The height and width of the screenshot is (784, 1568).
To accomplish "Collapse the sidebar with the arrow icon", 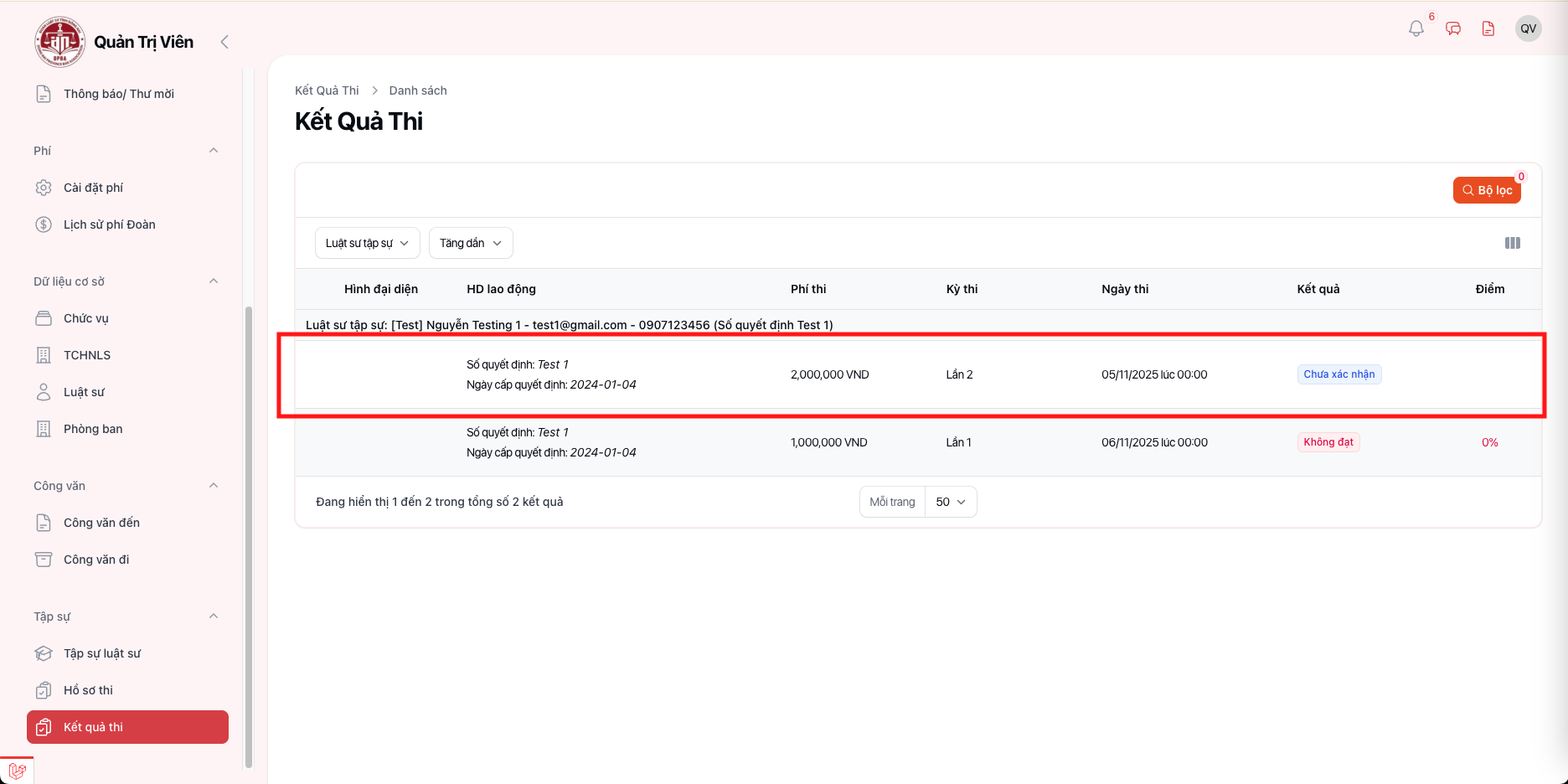I will pos(224,42).
